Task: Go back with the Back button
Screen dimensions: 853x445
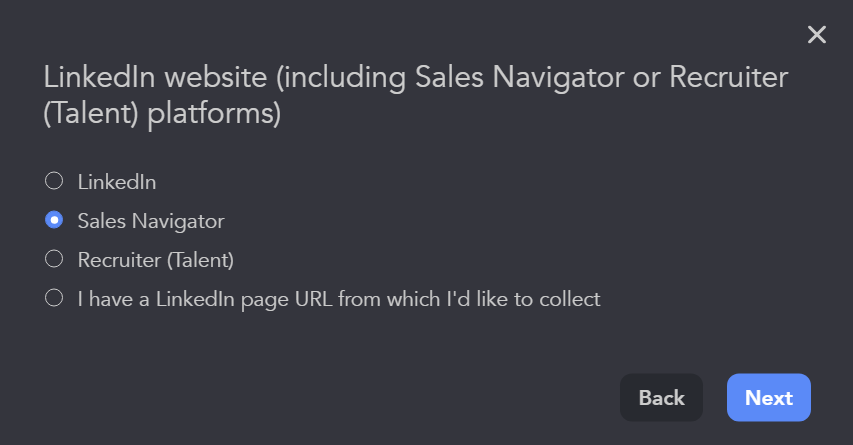Action: (x=661, y=398)
